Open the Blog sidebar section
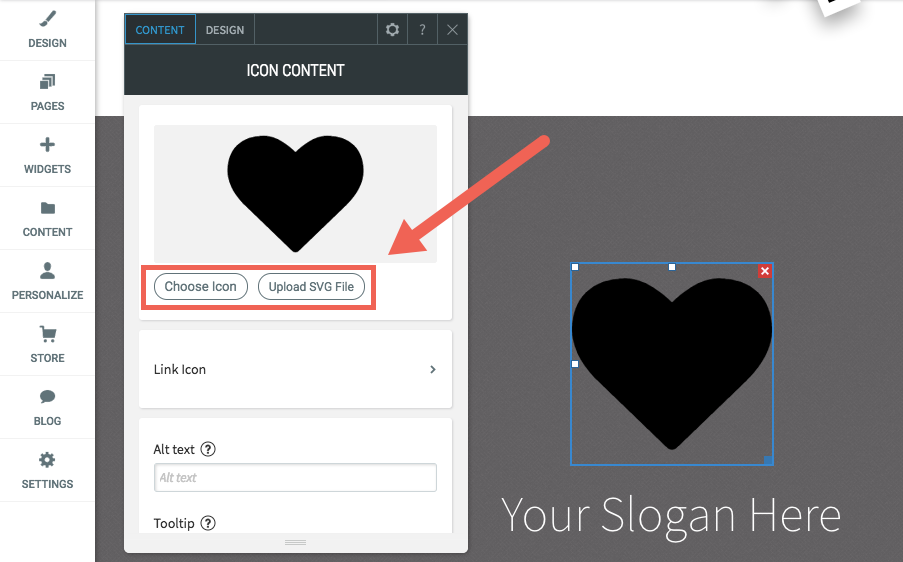 pyautogui.click(x=47, y=408)
